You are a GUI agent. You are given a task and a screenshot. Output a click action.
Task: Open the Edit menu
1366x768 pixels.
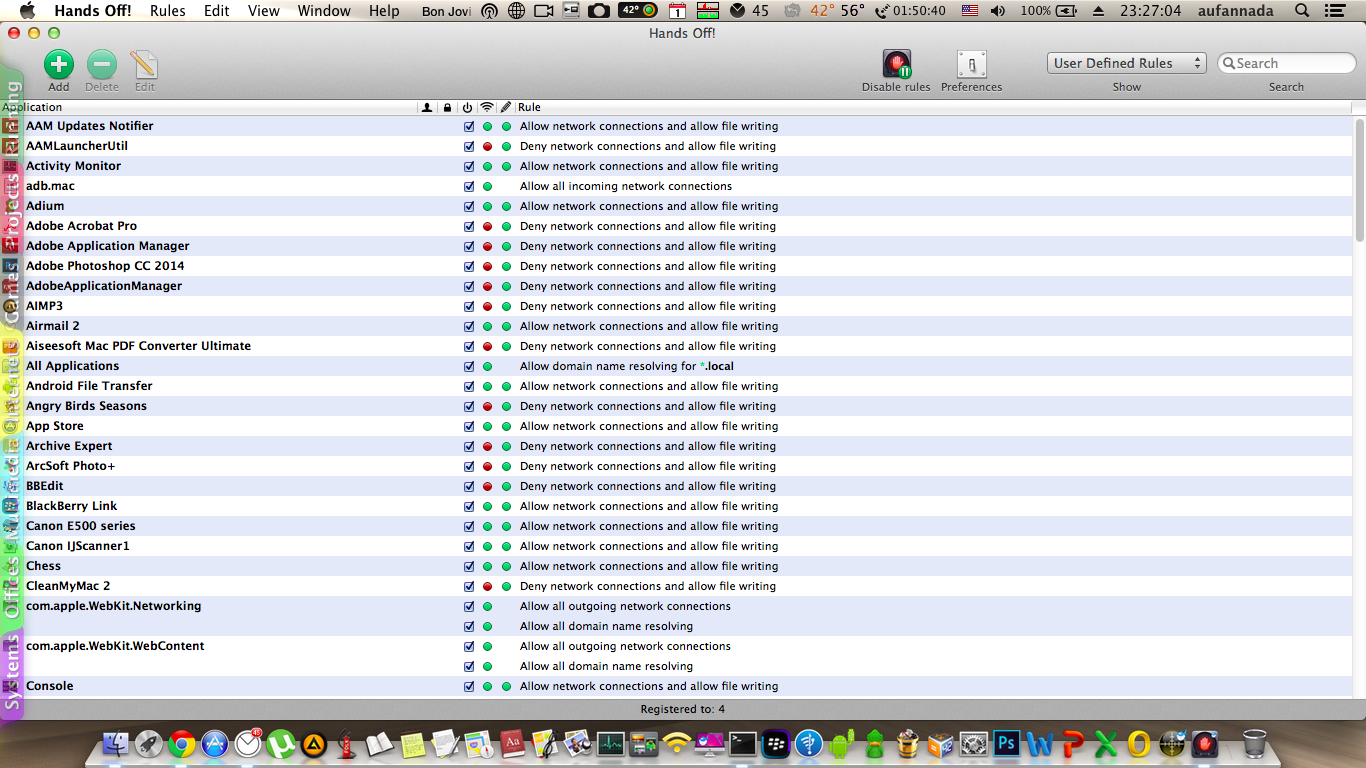tap(217, 11)
